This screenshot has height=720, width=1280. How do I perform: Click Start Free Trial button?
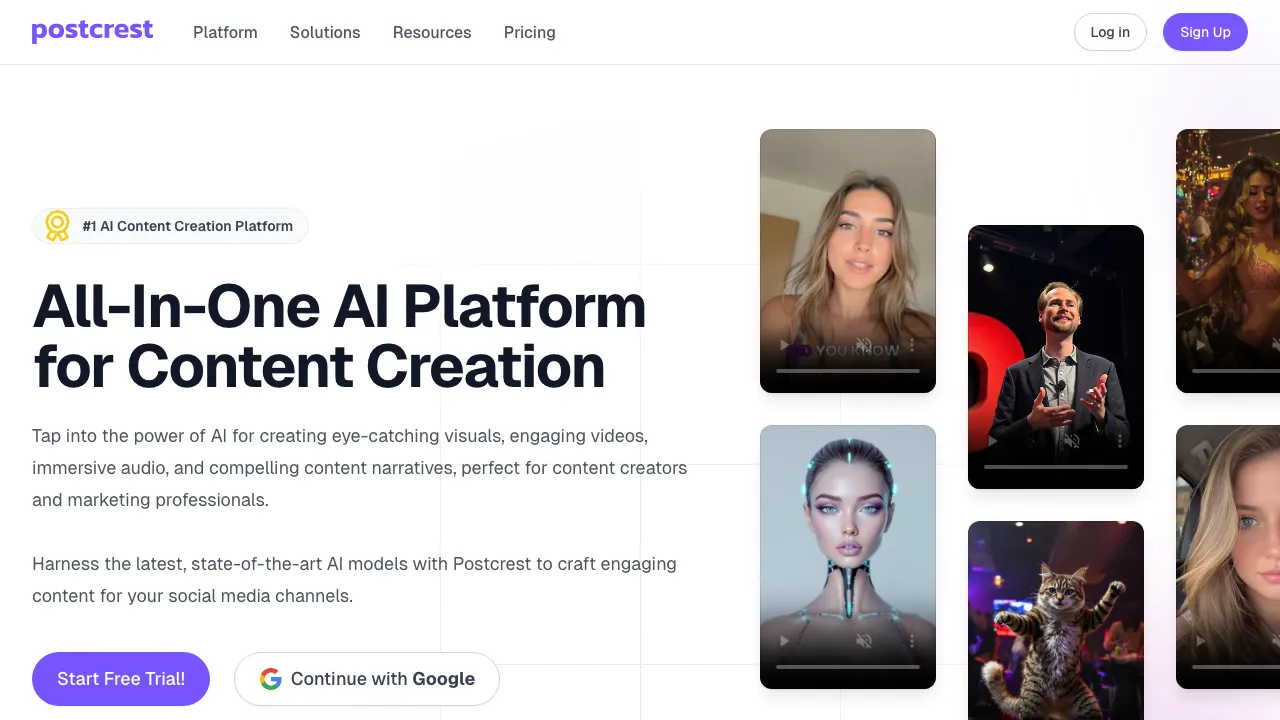(121, 679)
